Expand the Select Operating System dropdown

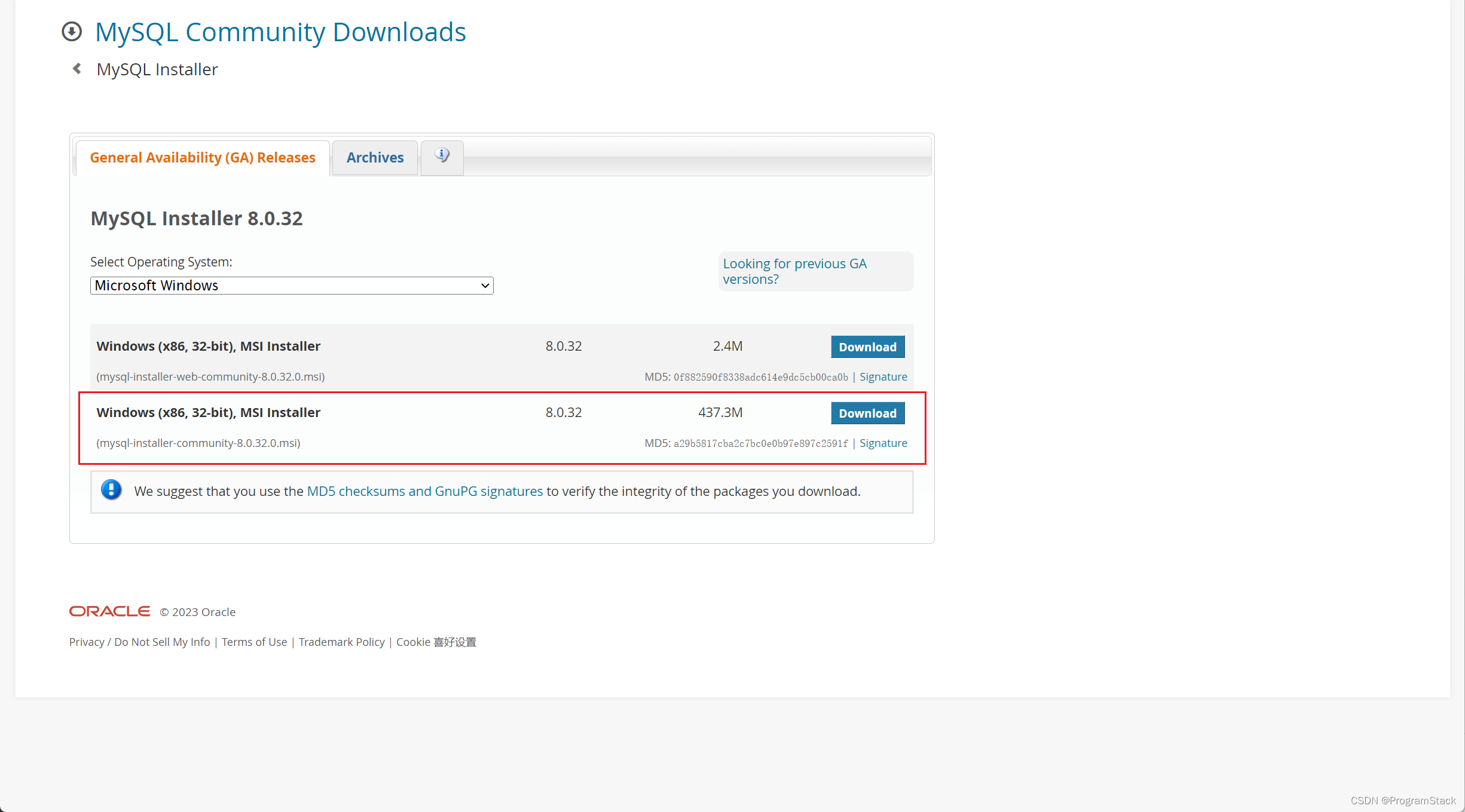[x=291, y=285]
